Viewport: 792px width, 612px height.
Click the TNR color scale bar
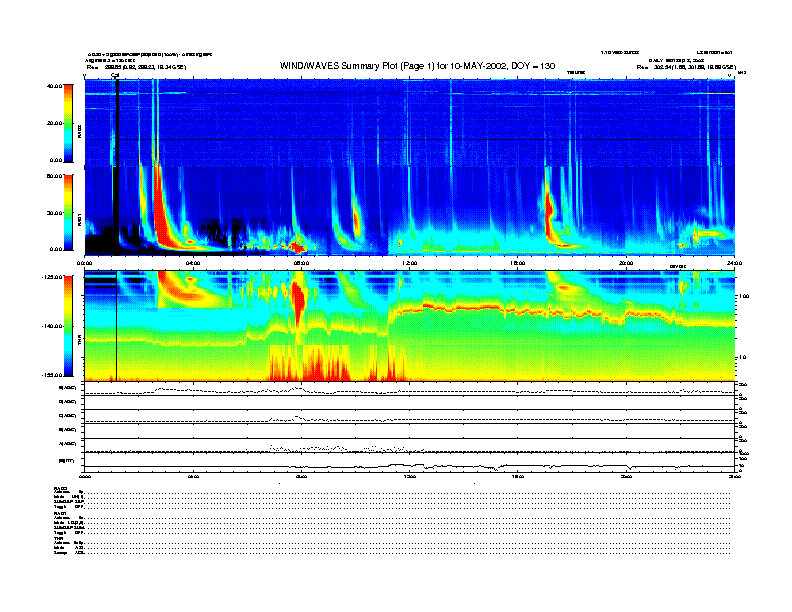[x=68, y=326]
